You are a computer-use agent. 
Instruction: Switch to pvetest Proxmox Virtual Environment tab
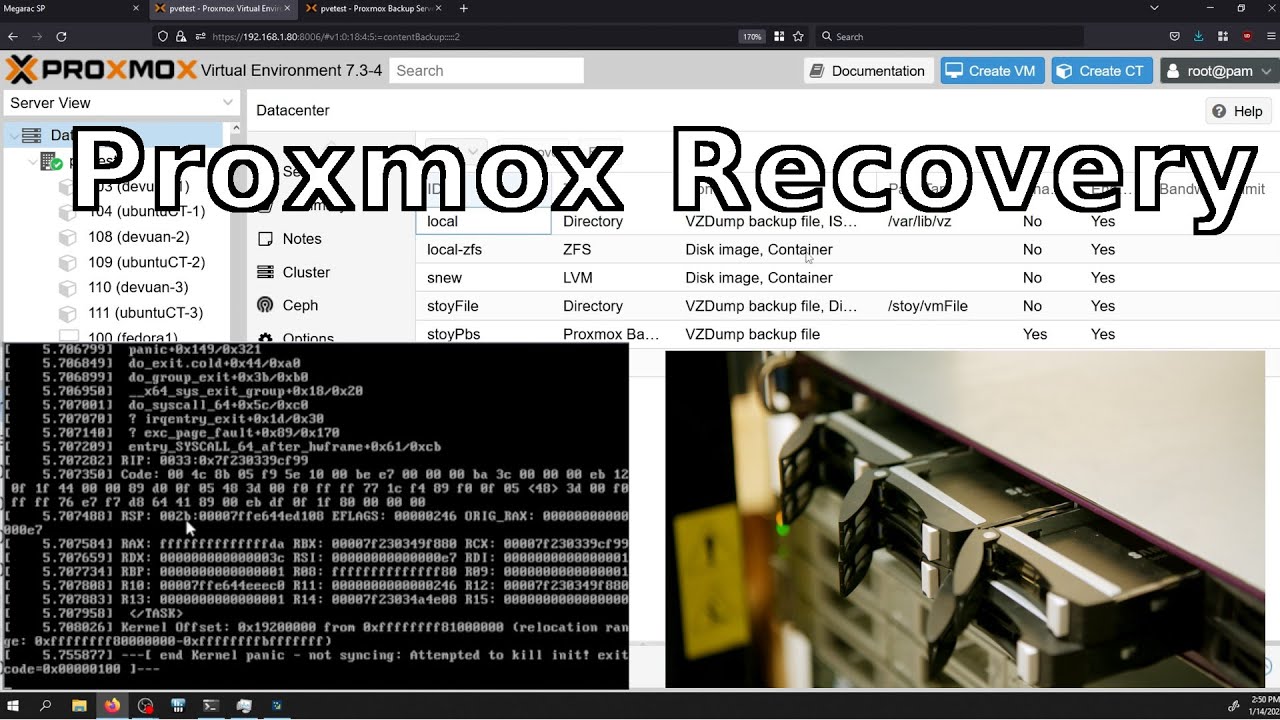click(223, 8)
